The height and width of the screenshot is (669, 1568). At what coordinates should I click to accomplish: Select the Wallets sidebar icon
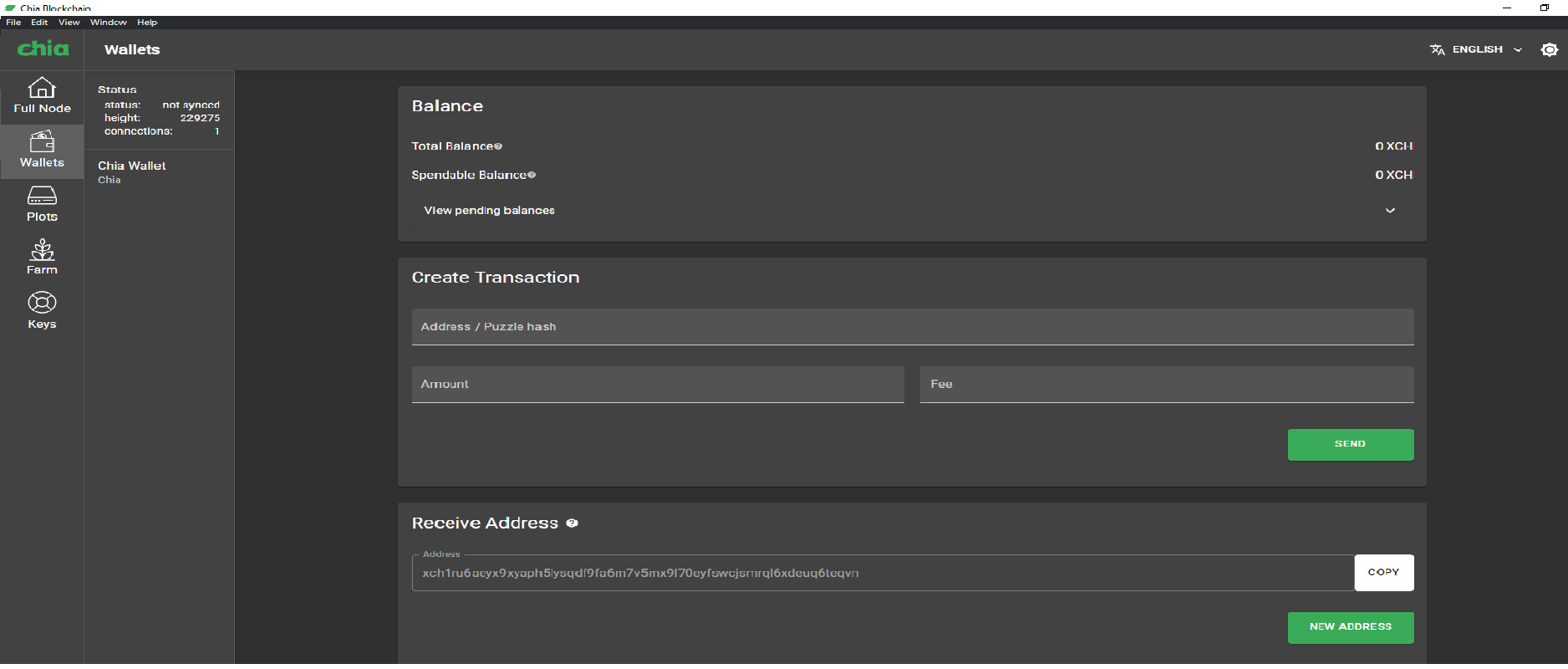42,151
